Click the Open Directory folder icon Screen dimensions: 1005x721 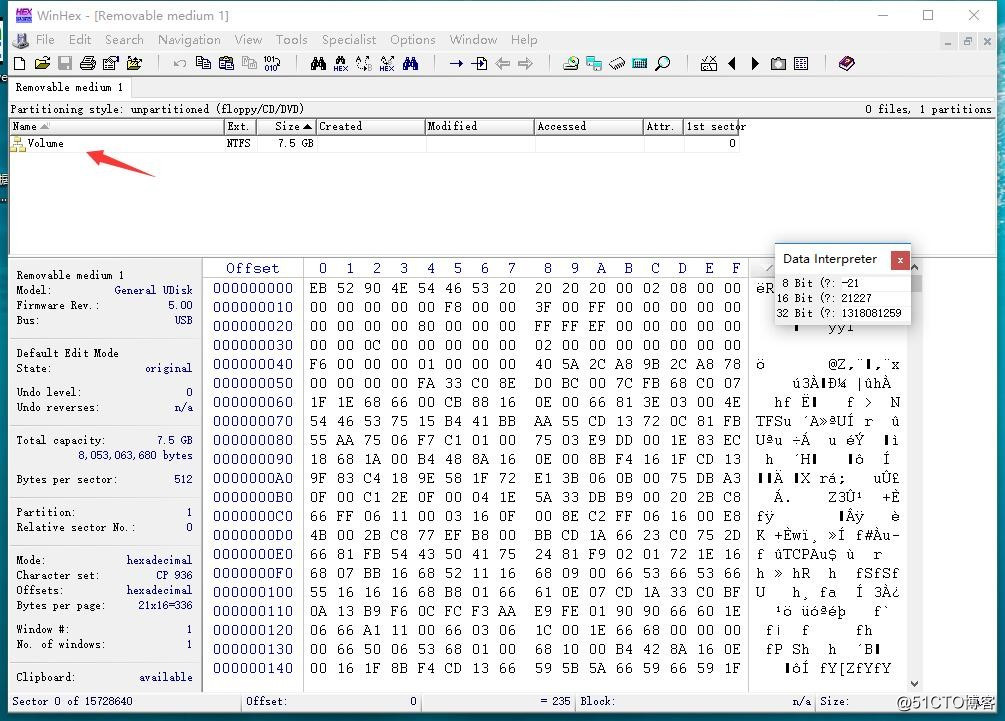pos(135,63)
